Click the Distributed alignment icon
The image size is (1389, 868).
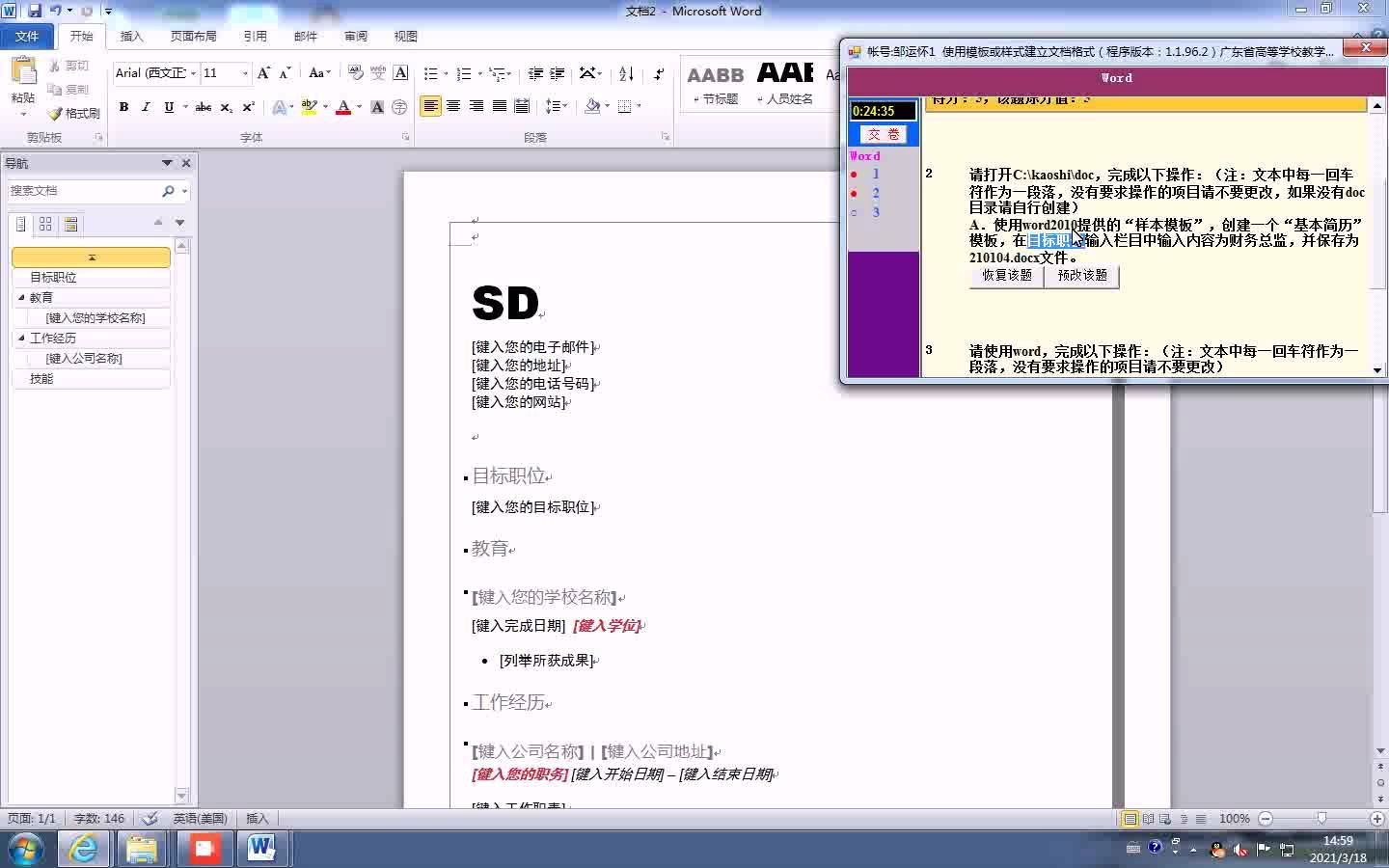point(522,106)
